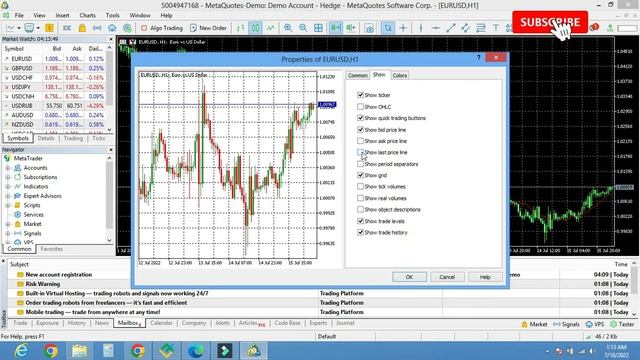Select candlestick chart type icon

(x=256, y=28)
